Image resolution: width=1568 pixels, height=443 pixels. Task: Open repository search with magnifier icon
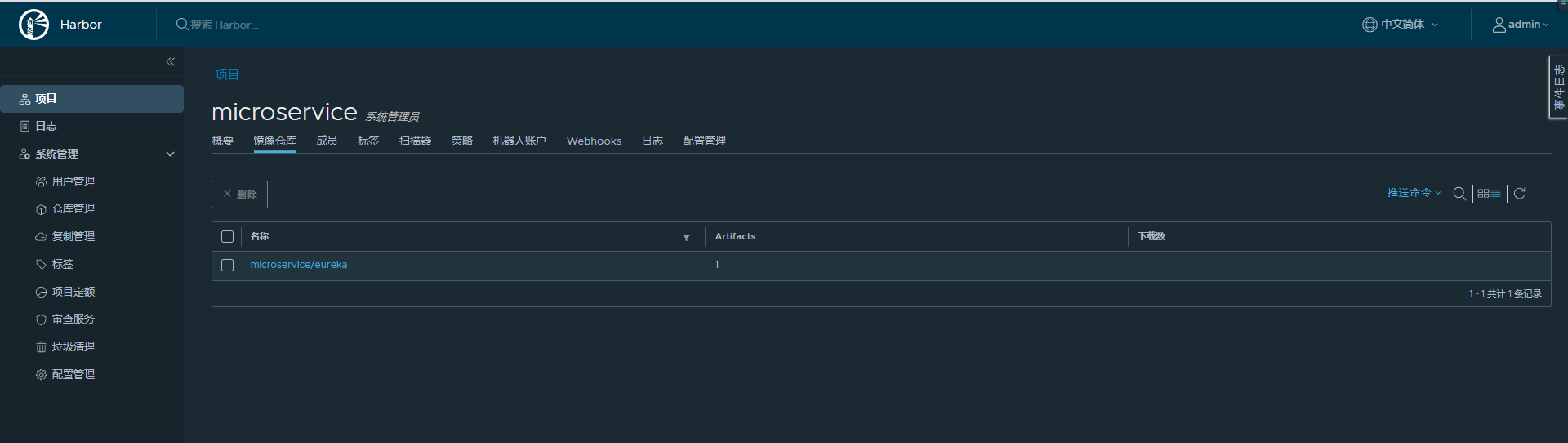coord(1459,194)
